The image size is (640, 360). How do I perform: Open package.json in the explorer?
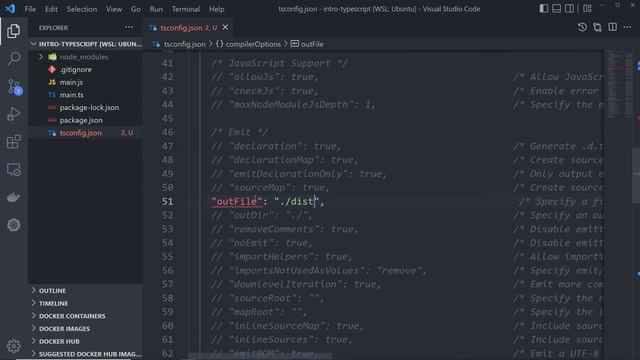click(x=86, y=120)
